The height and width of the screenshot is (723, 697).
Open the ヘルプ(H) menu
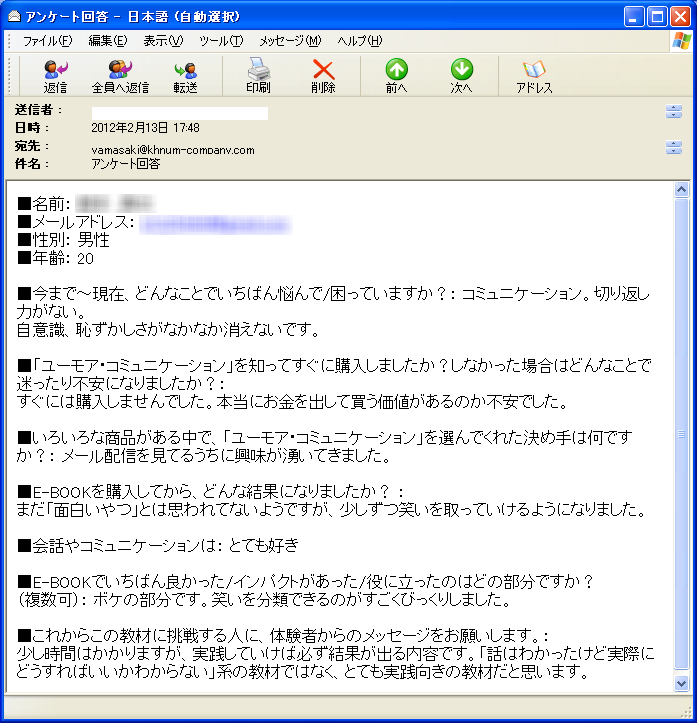point(359,41)
